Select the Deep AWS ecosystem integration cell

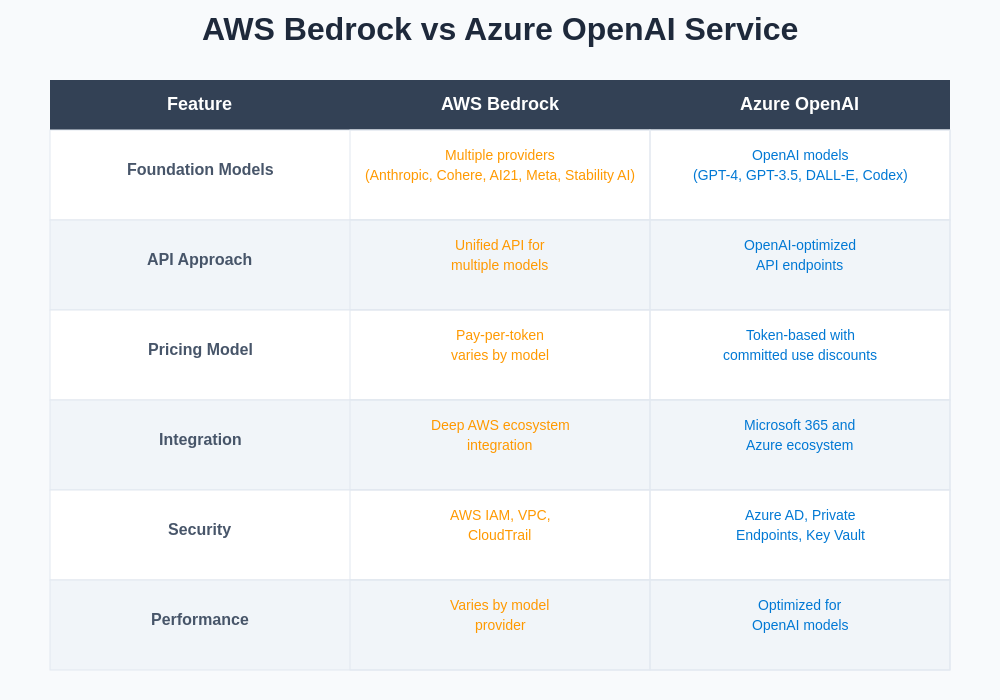tap(500, 436)
